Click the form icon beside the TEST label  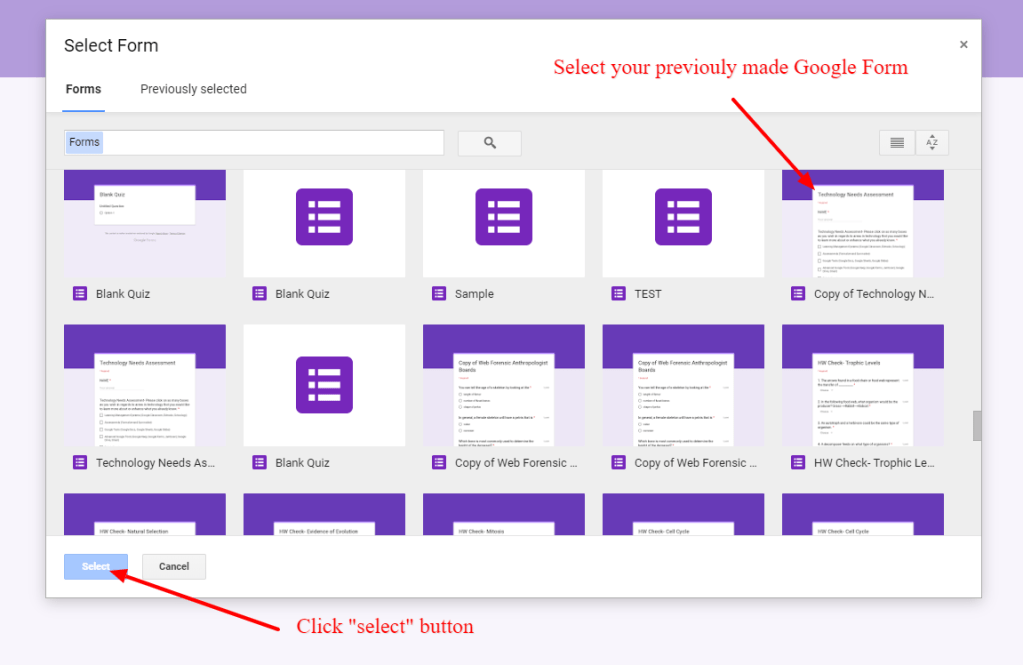click(x=618, y=294)
